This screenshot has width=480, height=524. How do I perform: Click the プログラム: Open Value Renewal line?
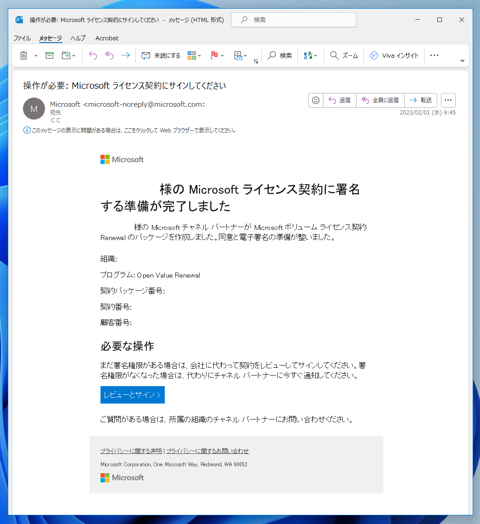pos(150,275)
